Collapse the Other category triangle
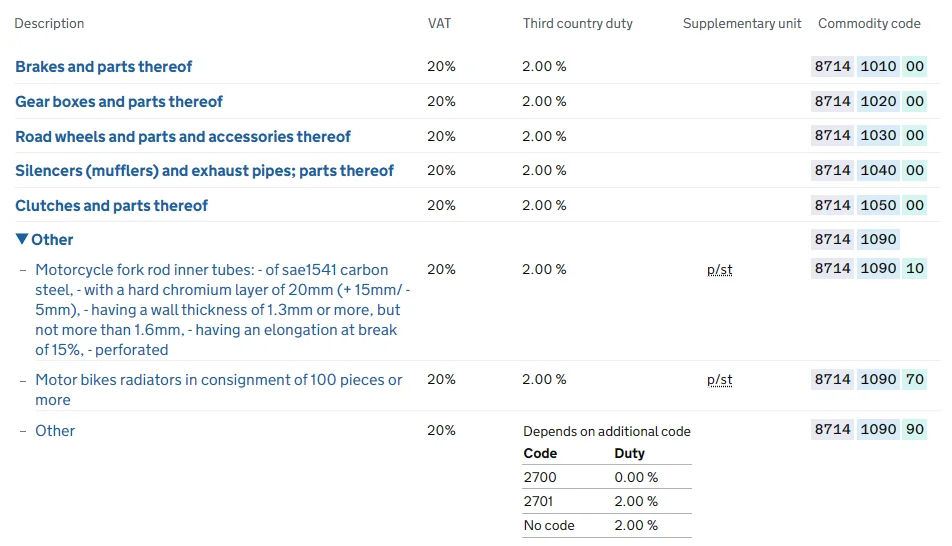 tap(22, 240)
